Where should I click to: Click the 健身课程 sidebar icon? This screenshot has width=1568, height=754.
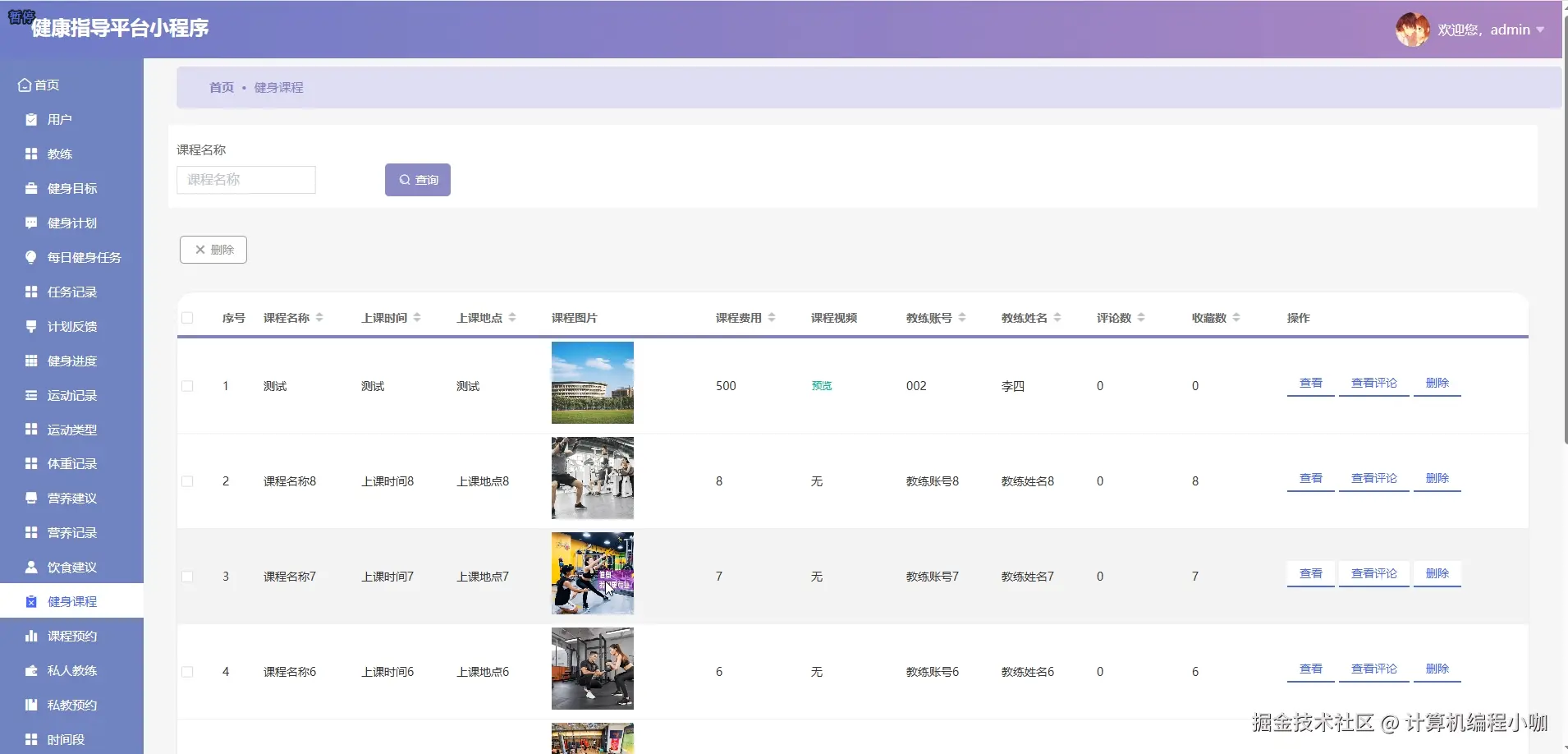(31, 602)
